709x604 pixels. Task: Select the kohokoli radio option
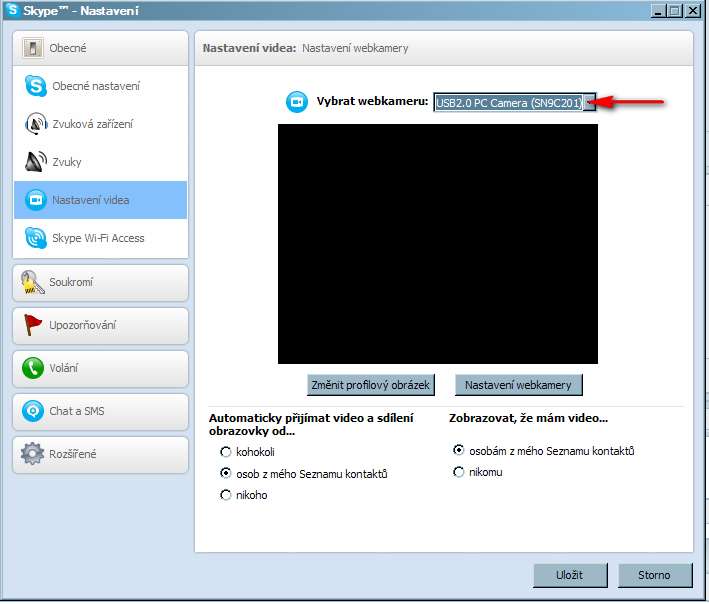pyautogui.click(x=226, y=452)
